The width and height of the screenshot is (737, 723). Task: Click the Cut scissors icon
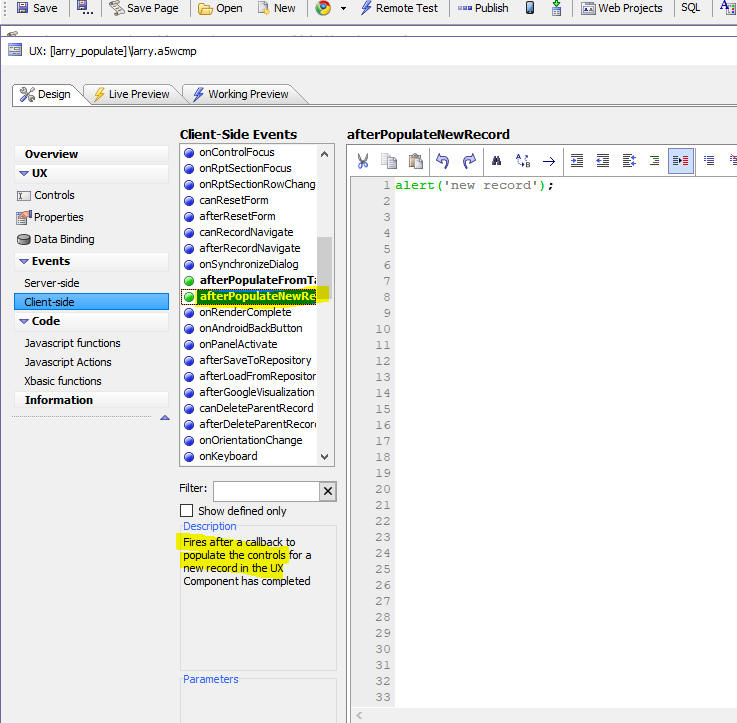click(363, 161)
